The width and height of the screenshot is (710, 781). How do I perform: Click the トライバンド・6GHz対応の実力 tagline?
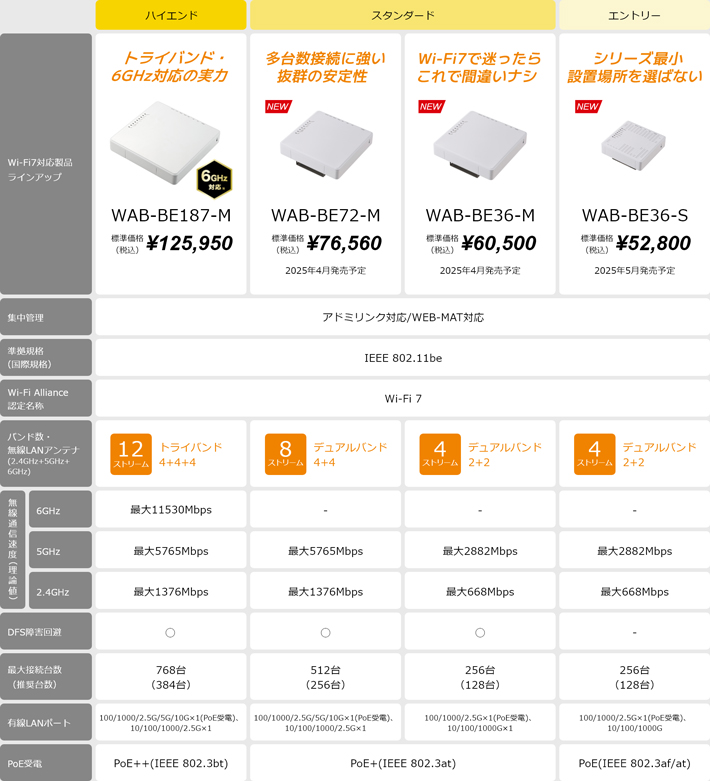coord(171,67)
